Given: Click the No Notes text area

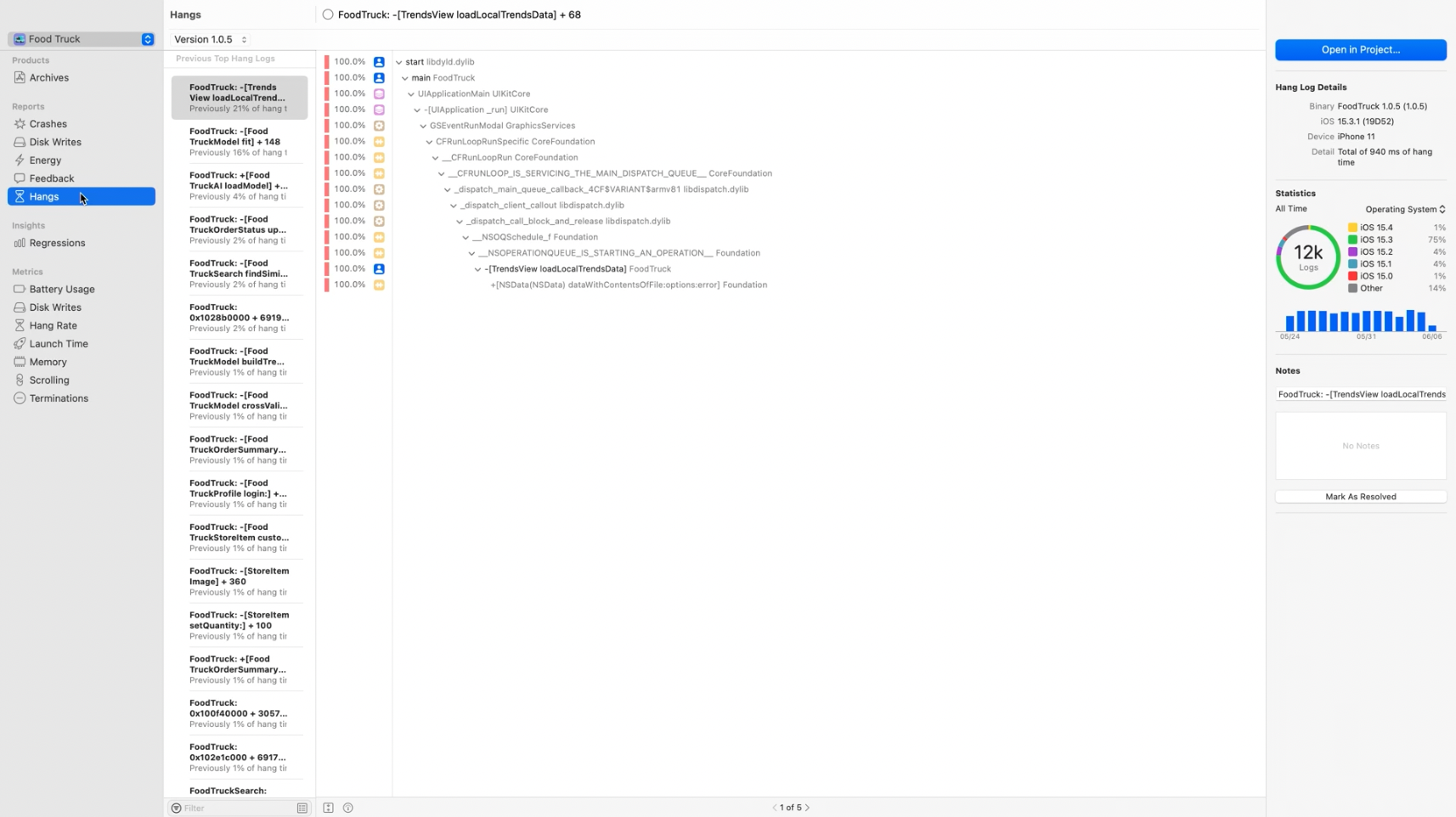Looking at the screenshot, I should (1360, 446).
